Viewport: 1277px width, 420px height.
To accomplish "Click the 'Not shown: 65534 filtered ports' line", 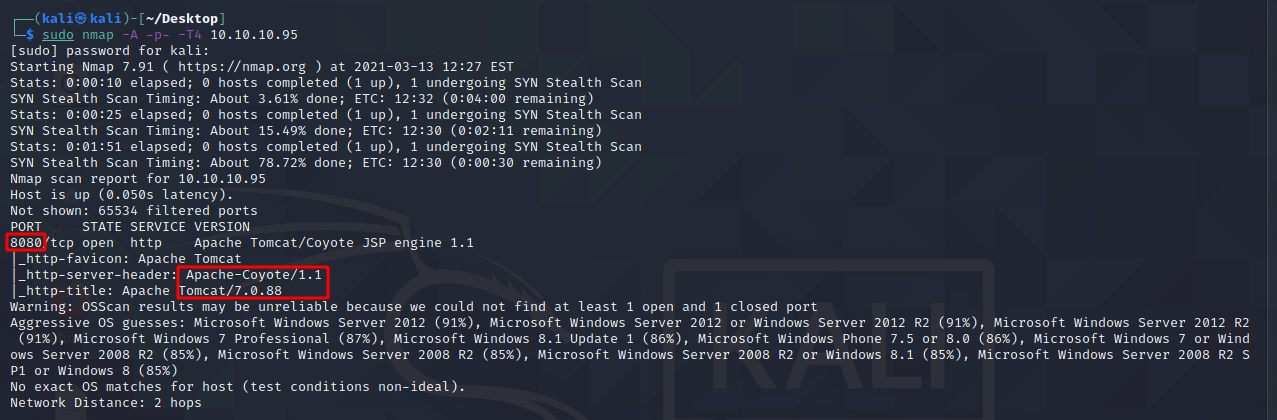I will [x=134, y=211].
